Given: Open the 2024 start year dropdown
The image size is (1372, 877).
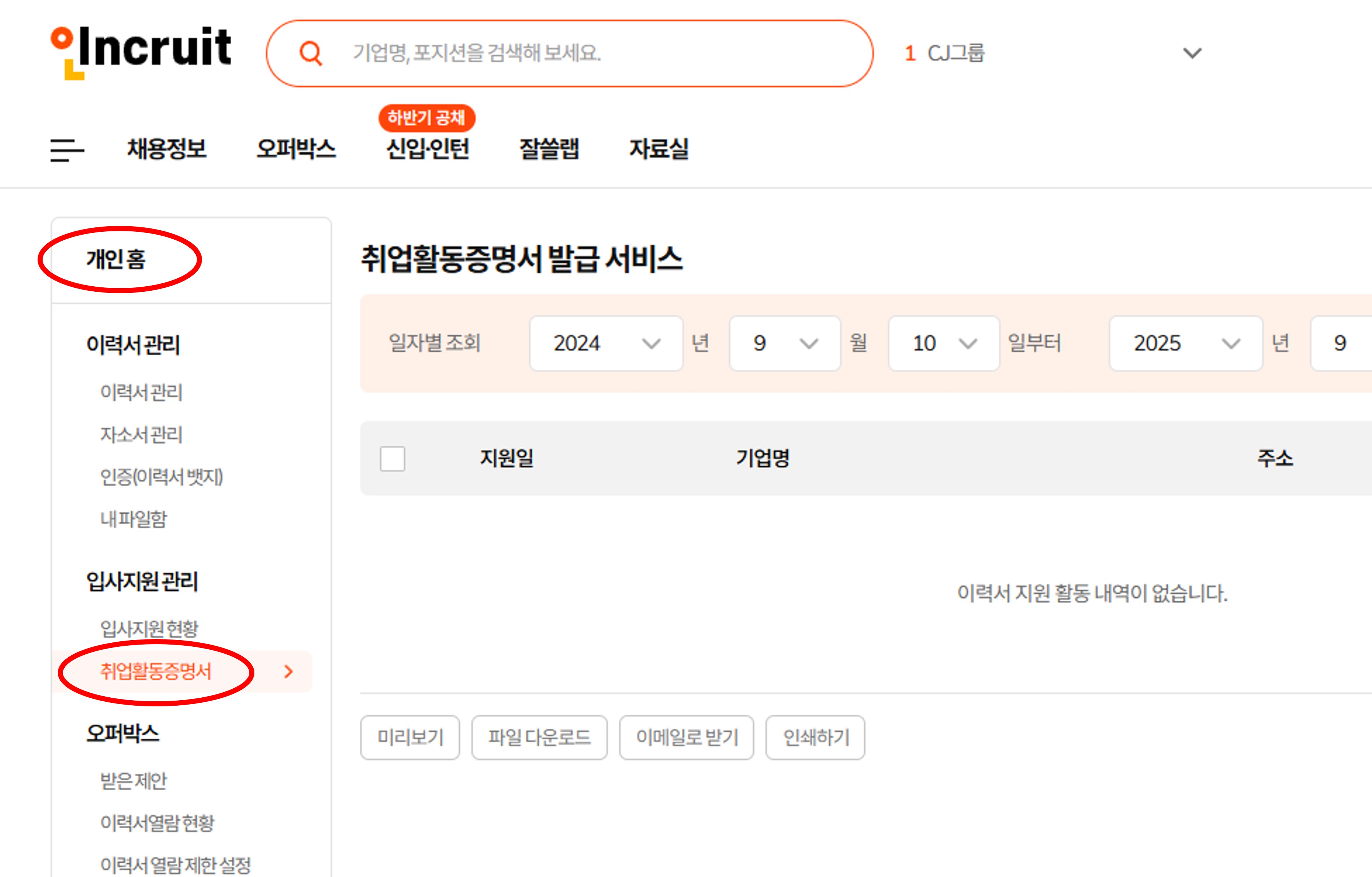Looking at the screenshot, I should 606,344.
